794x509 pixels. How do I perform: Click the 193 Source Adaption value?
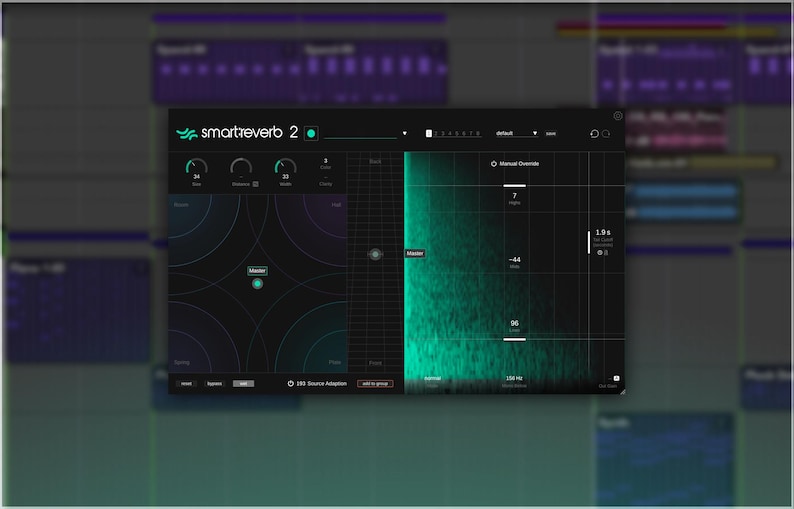point(301,383)
